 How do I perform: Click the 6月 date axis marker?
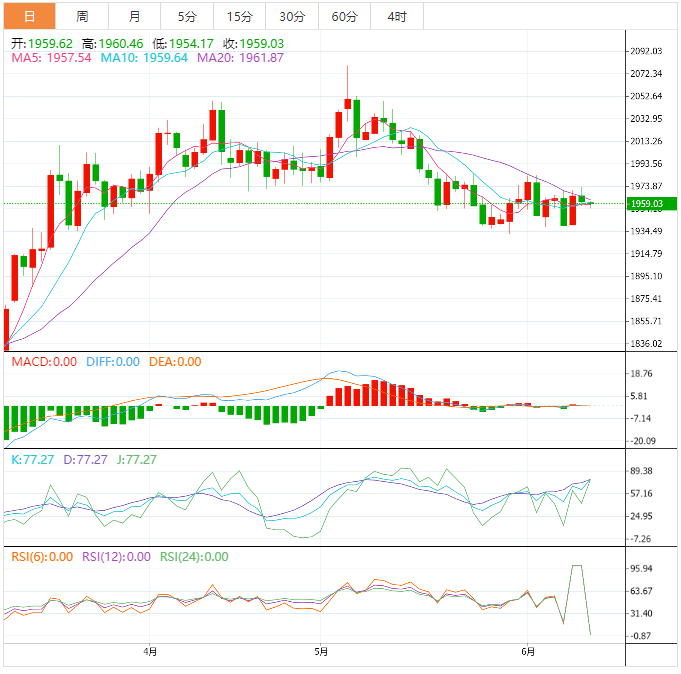[528, 652]
